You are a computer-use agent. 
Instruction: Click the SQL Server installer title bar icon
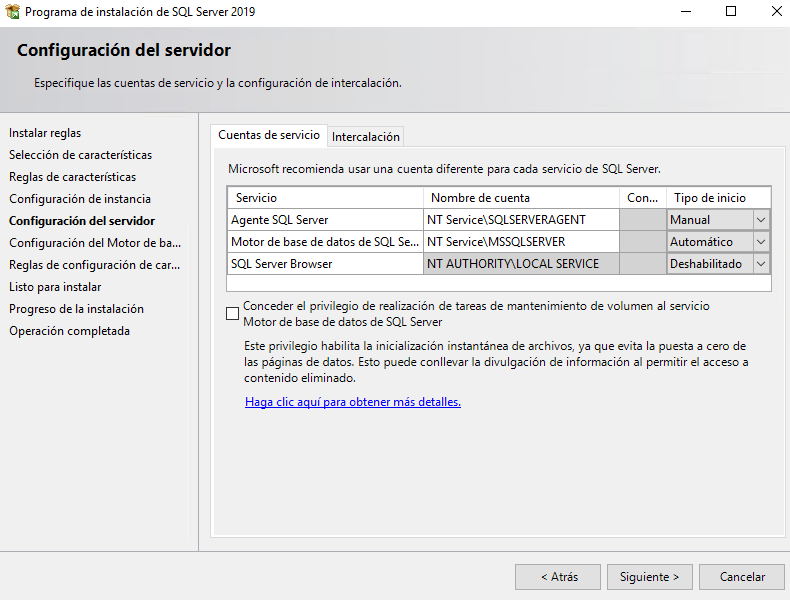click(x=13, y=12)
